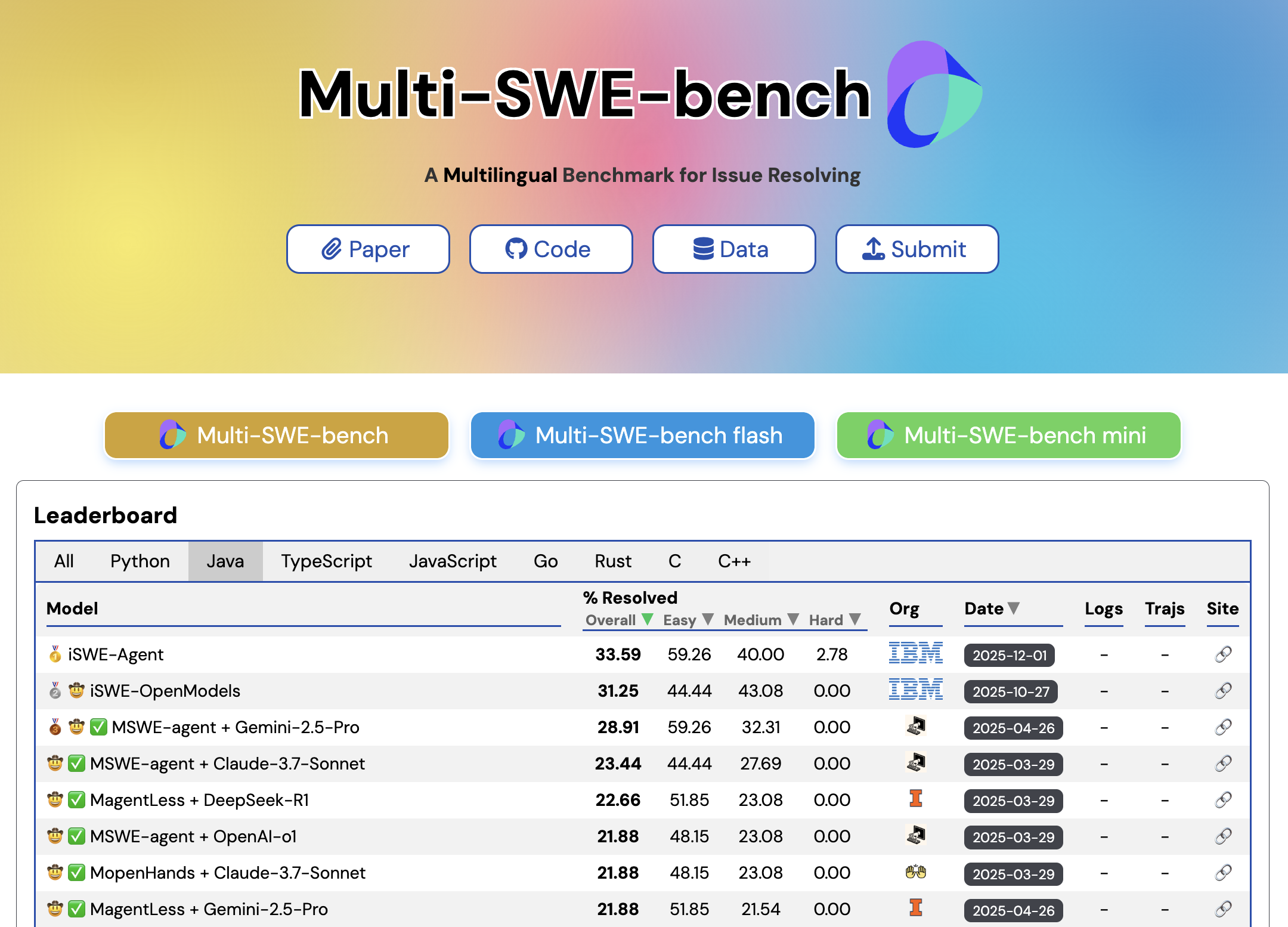Click the green checkmark beside MopenHands + Claude-3.7-Sonnet
This screenshot has width=1288, height=927.
click(76, 873)
